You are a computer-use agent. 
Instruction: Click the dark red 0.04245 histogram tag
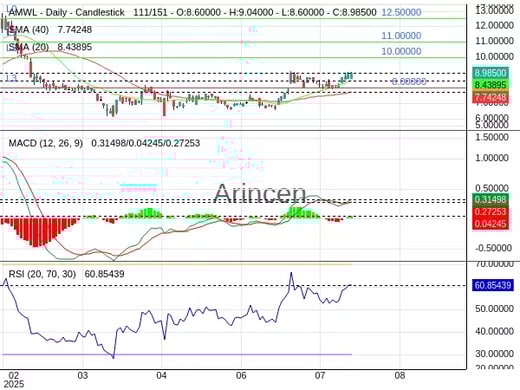tap(491, 224)
